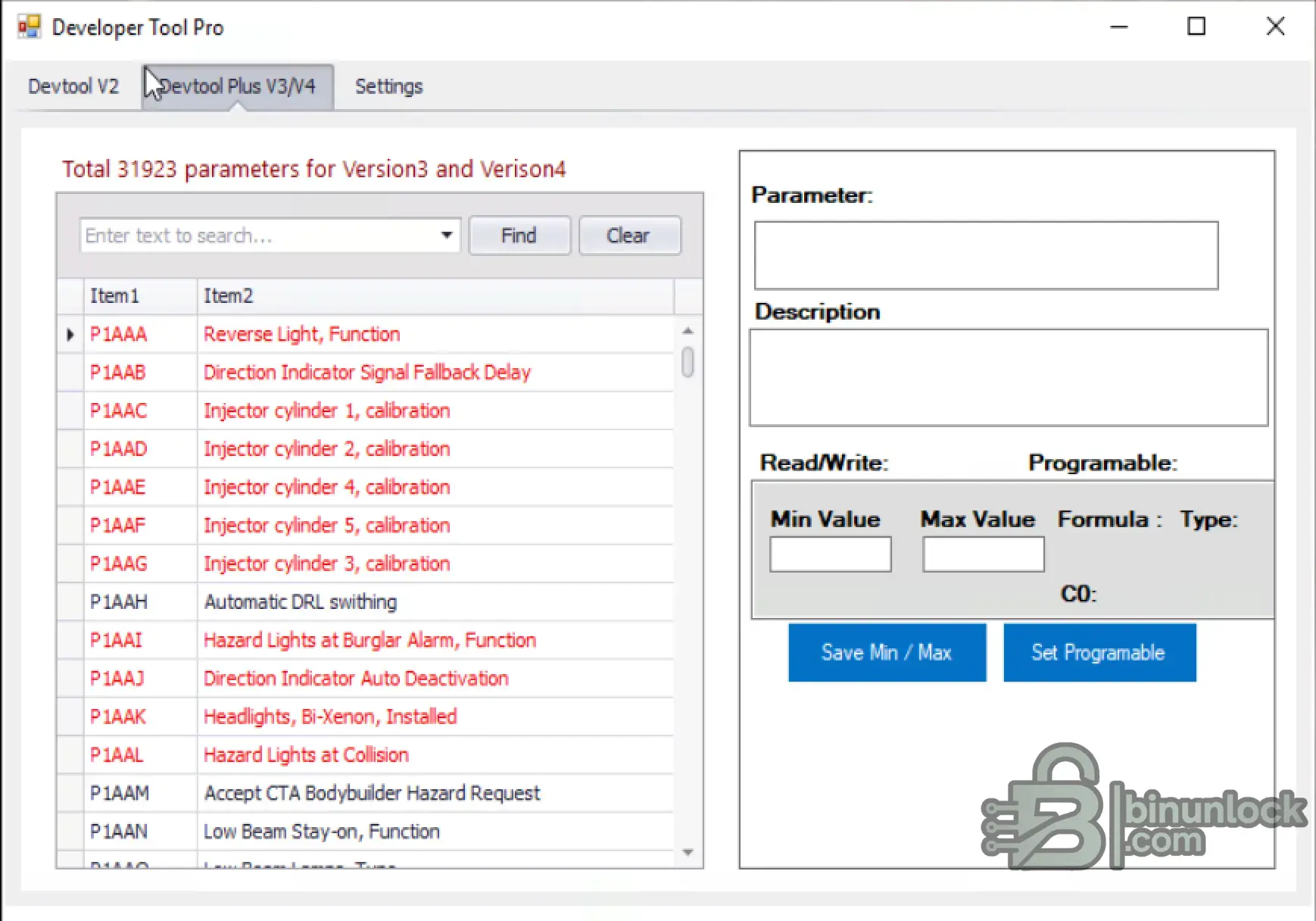This screenshot has height=921, width=1316.
Task: Focus the Max Value input field
Action: 984,554
